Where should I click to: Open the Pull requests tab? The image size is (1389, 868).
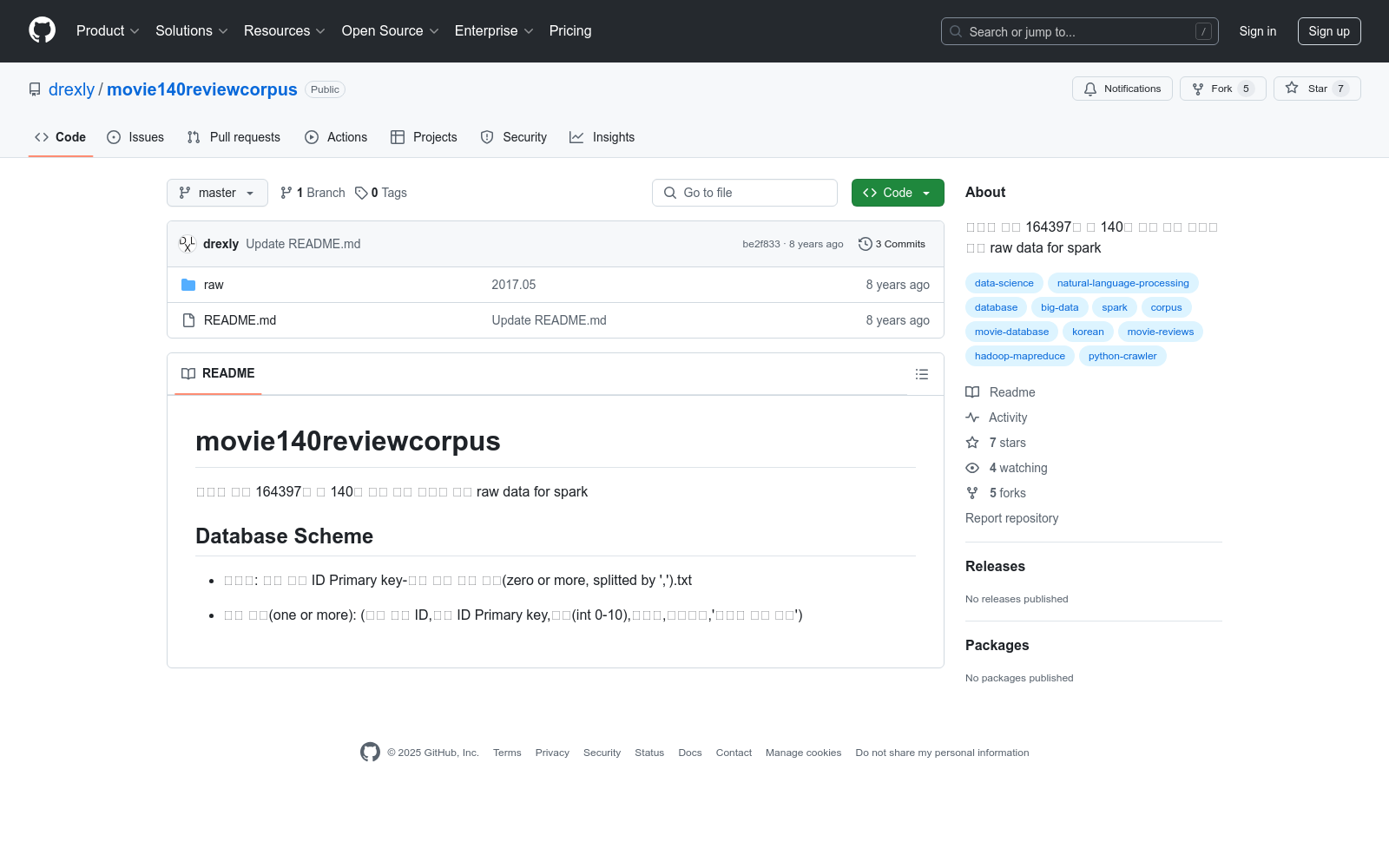[234, 137]
